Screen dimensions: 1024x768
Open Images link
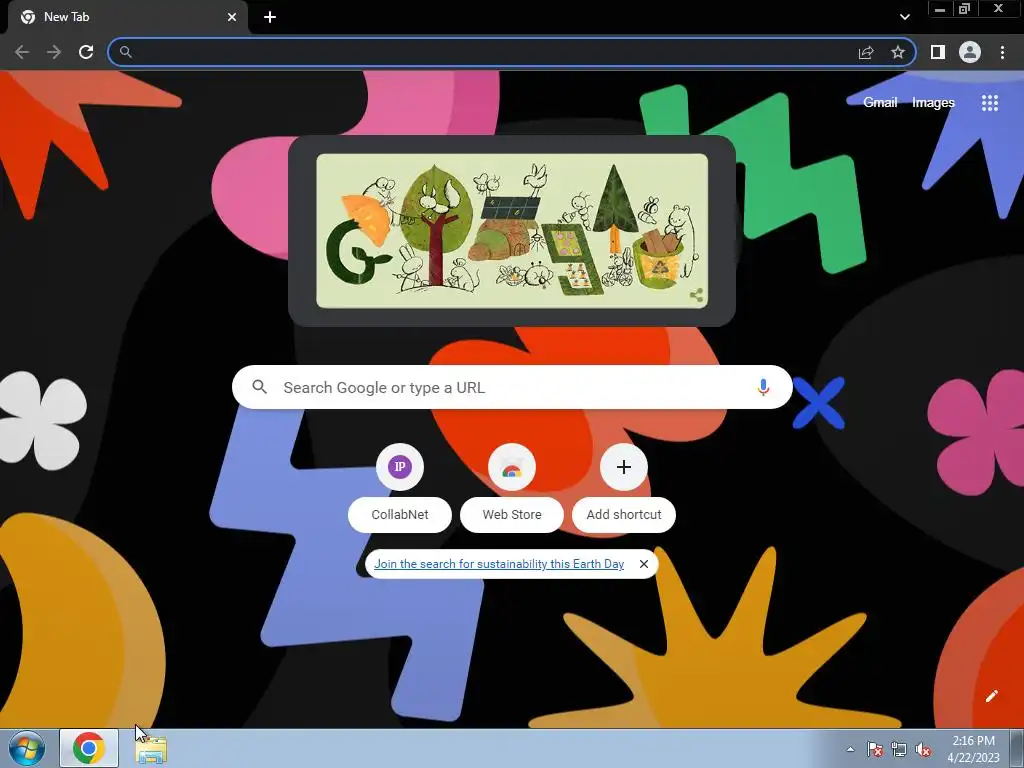[933, 103]
